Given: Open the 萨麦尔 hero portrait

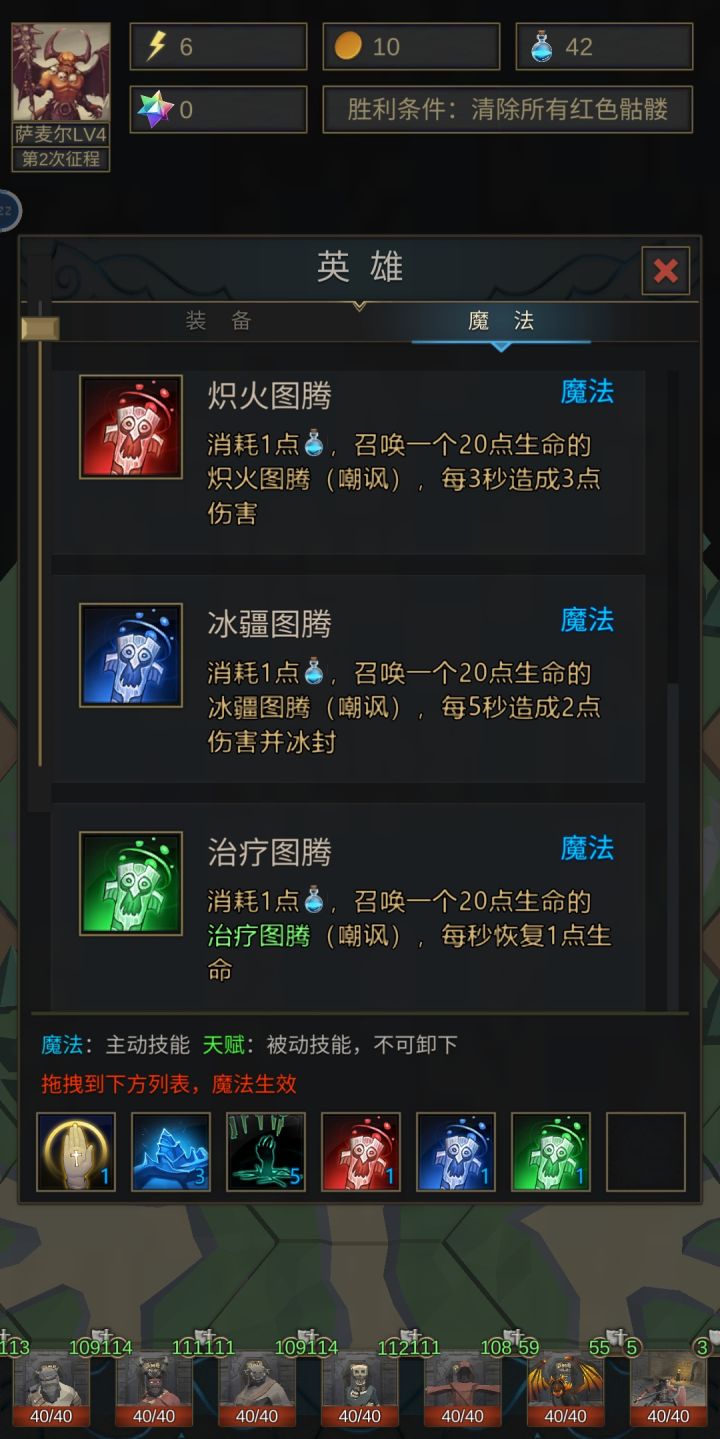Looking at the screenshot, I should [x=61, y=97].
